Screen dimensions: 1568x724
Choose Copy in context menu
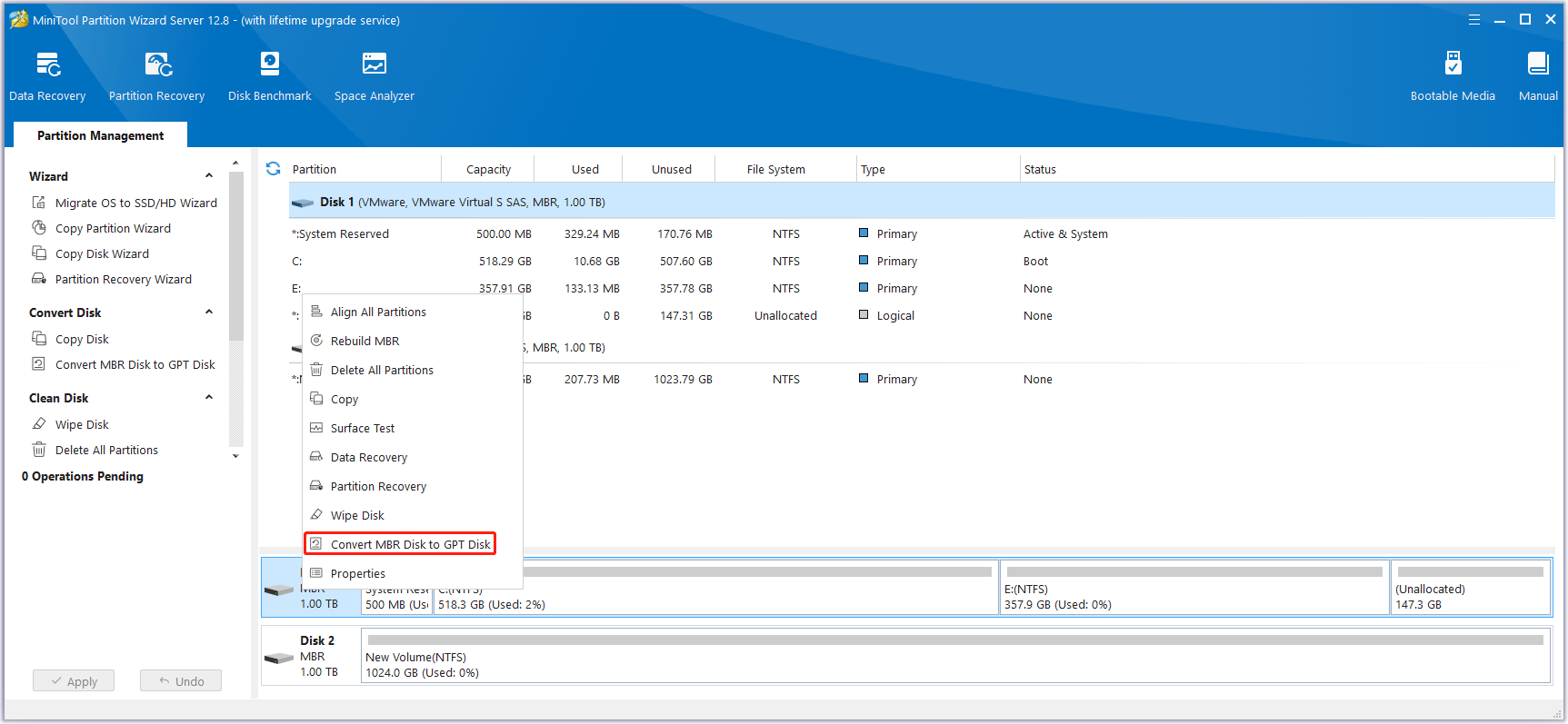point(413,399)
